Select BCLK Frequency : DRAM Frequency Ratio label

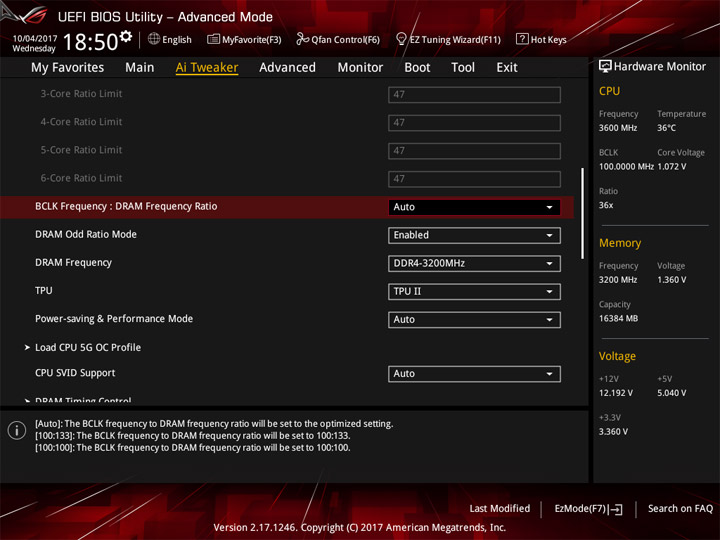point(126,206)
